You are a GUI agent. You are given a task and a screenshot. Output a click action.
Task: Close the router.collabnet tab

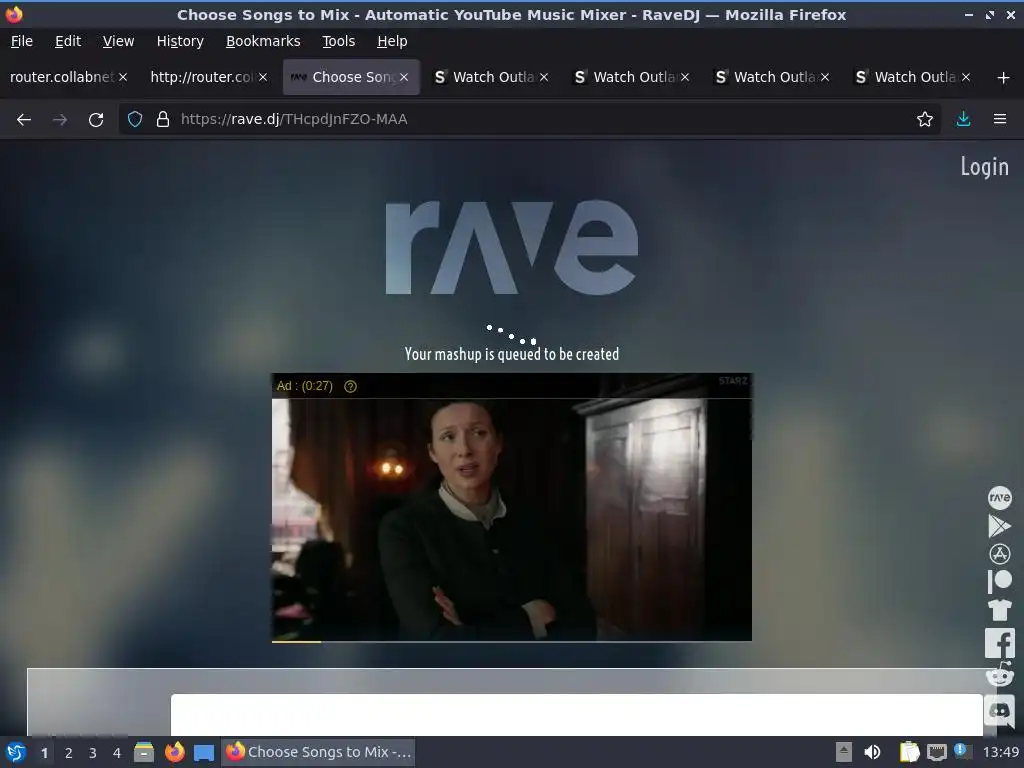(x=123, y=77)
